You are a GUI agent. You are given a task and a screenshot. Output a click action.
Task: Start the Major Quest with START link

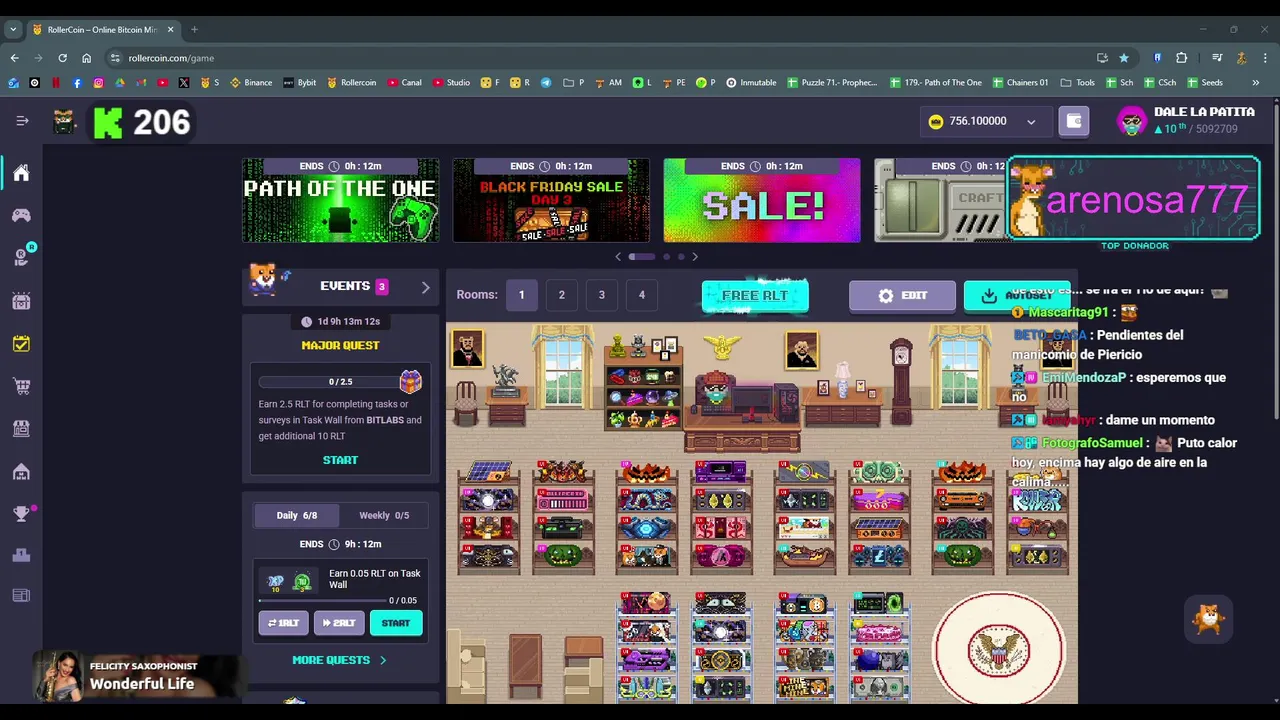tap(340, 460)
